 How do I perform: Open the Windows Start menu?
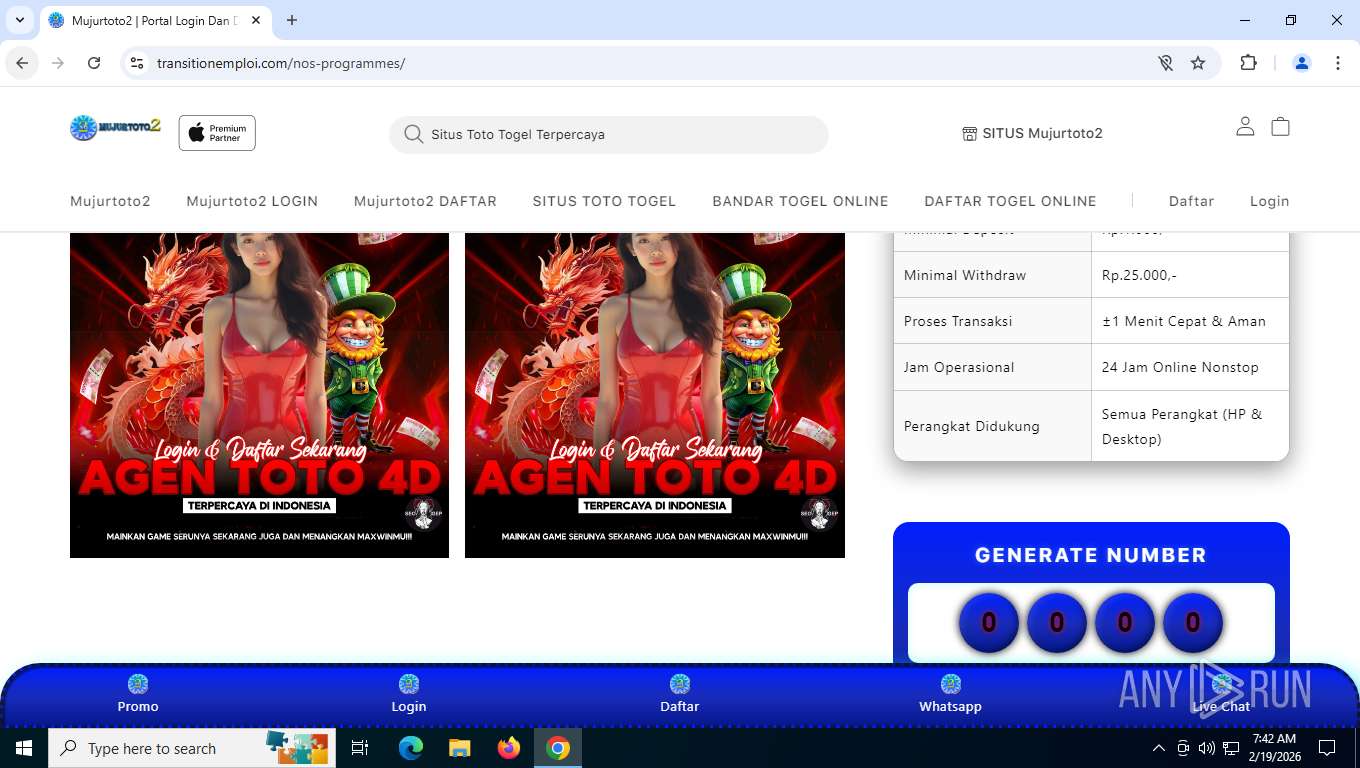tap(24, 748)
